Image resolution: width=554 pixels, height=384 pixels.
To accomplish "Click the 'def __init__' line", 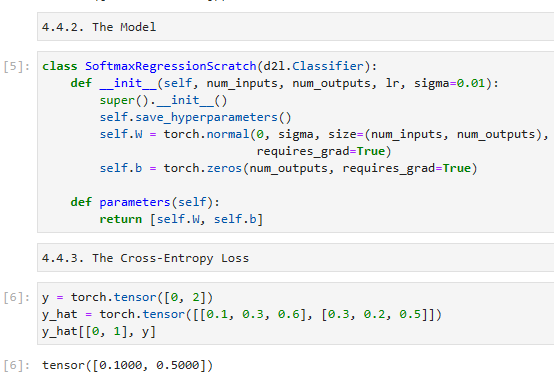I will pos(284,83).
